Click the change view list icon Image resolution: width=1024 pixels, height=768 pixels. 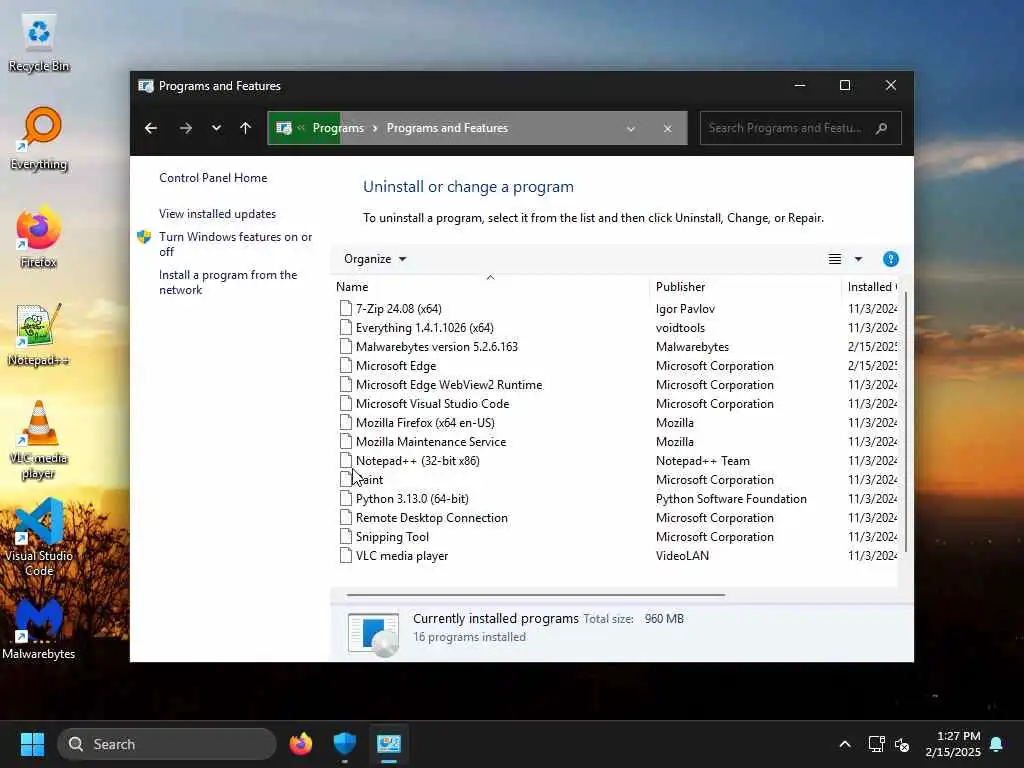click(835, 259)
